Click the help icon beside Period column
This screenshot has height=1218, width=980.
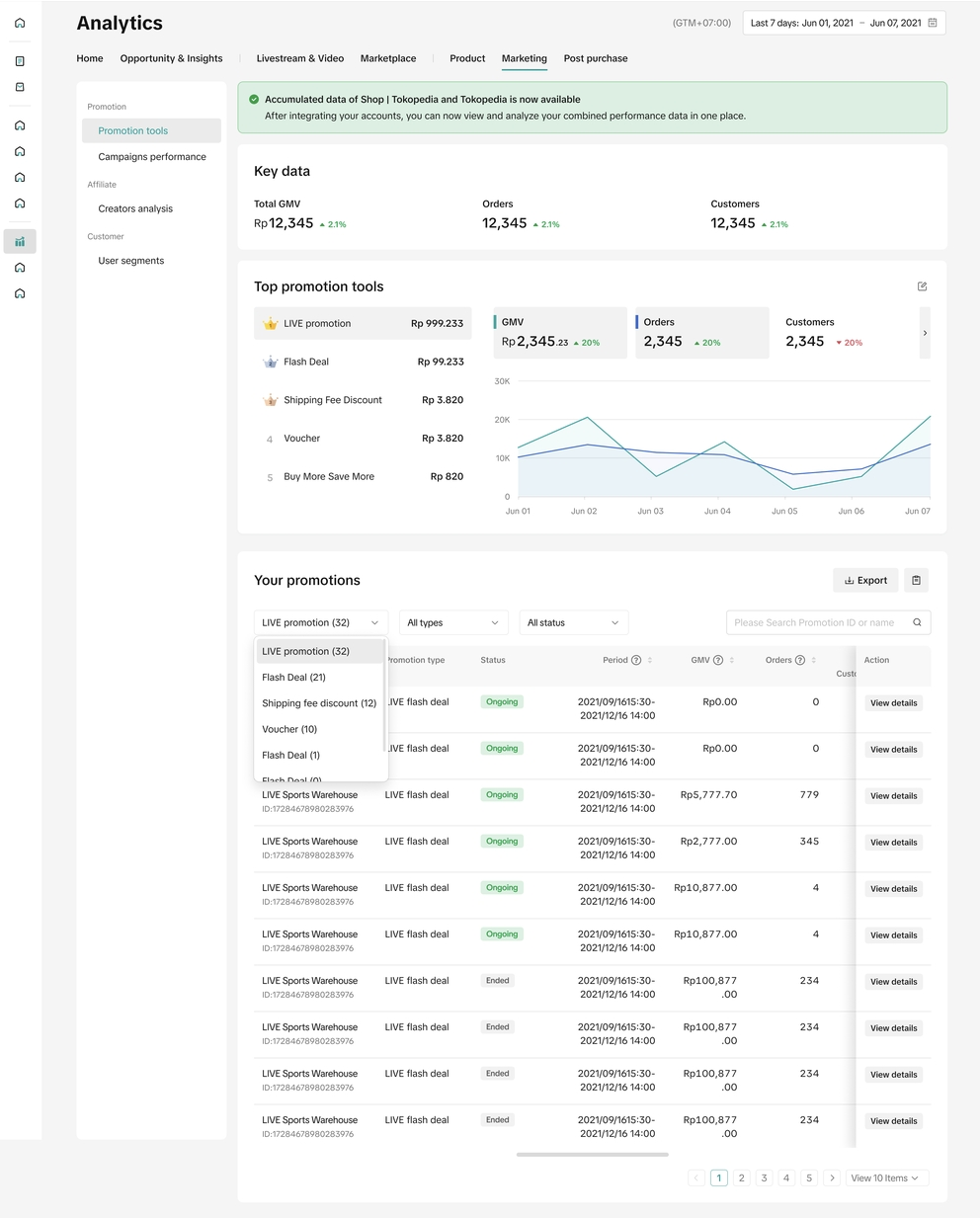pyautogui.click(x=636, y=660)
